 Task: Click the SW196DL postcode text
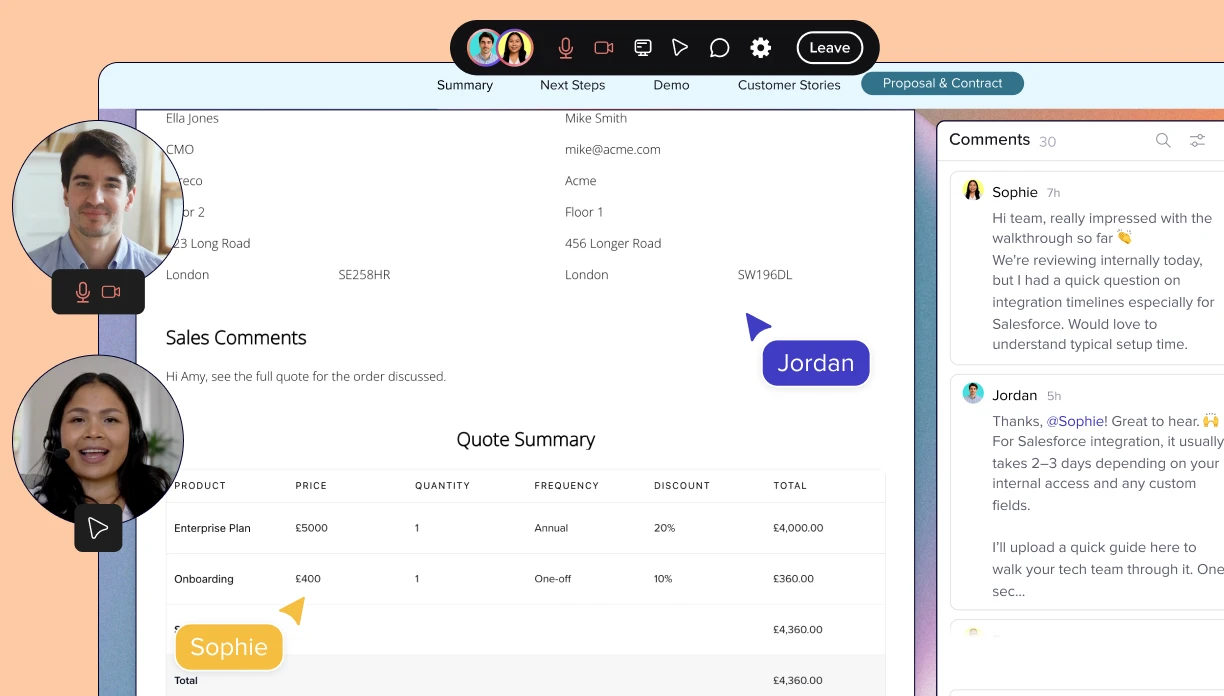click(x=765, y=274)
